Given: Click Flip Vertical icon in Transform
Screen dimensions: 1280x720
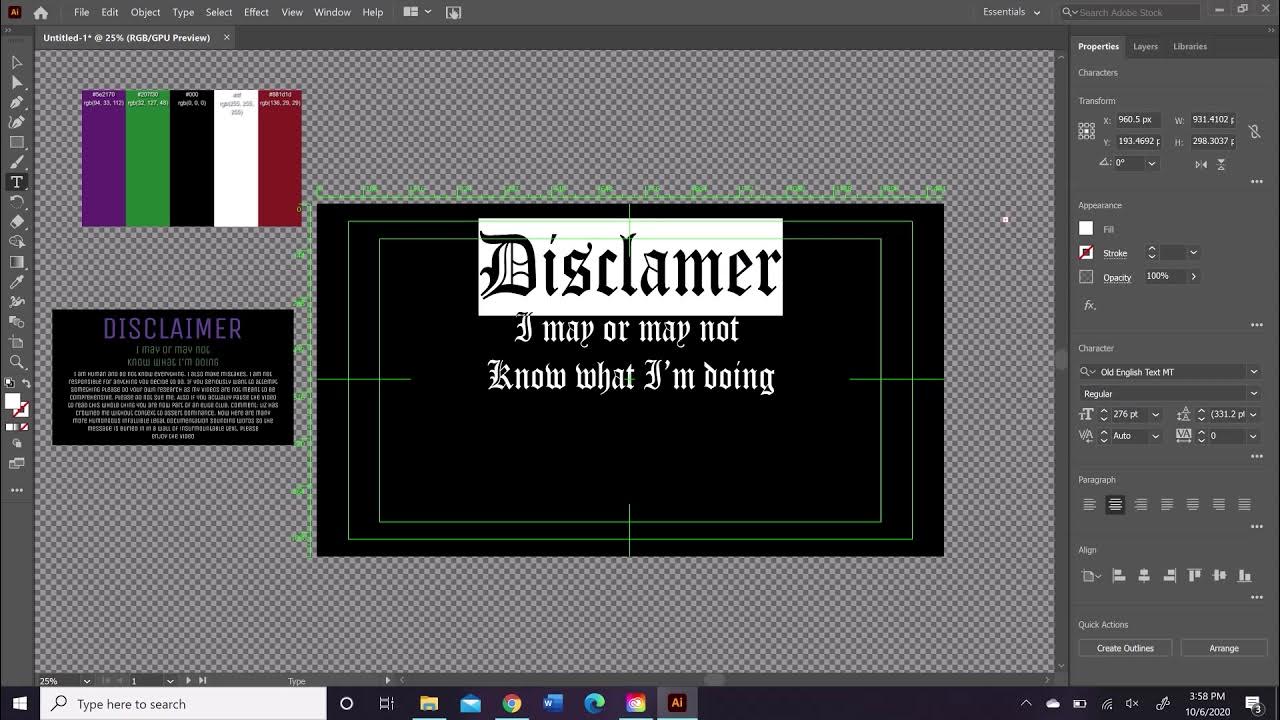Looking at the screenshot, I should [x=1222, y=163].
